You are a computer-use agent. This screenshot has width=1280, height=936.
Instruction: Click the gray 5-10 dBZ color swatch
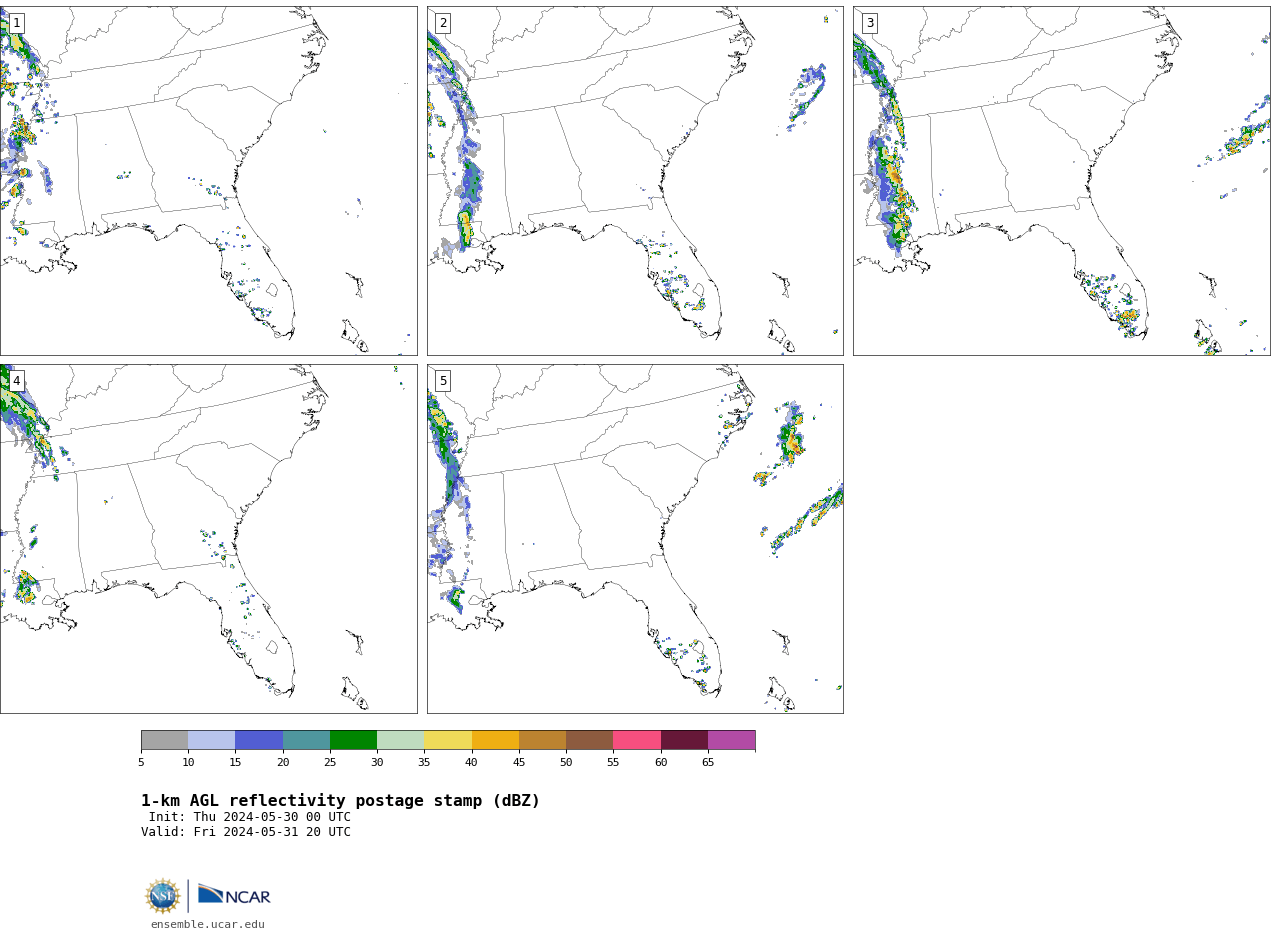(164, 740)
